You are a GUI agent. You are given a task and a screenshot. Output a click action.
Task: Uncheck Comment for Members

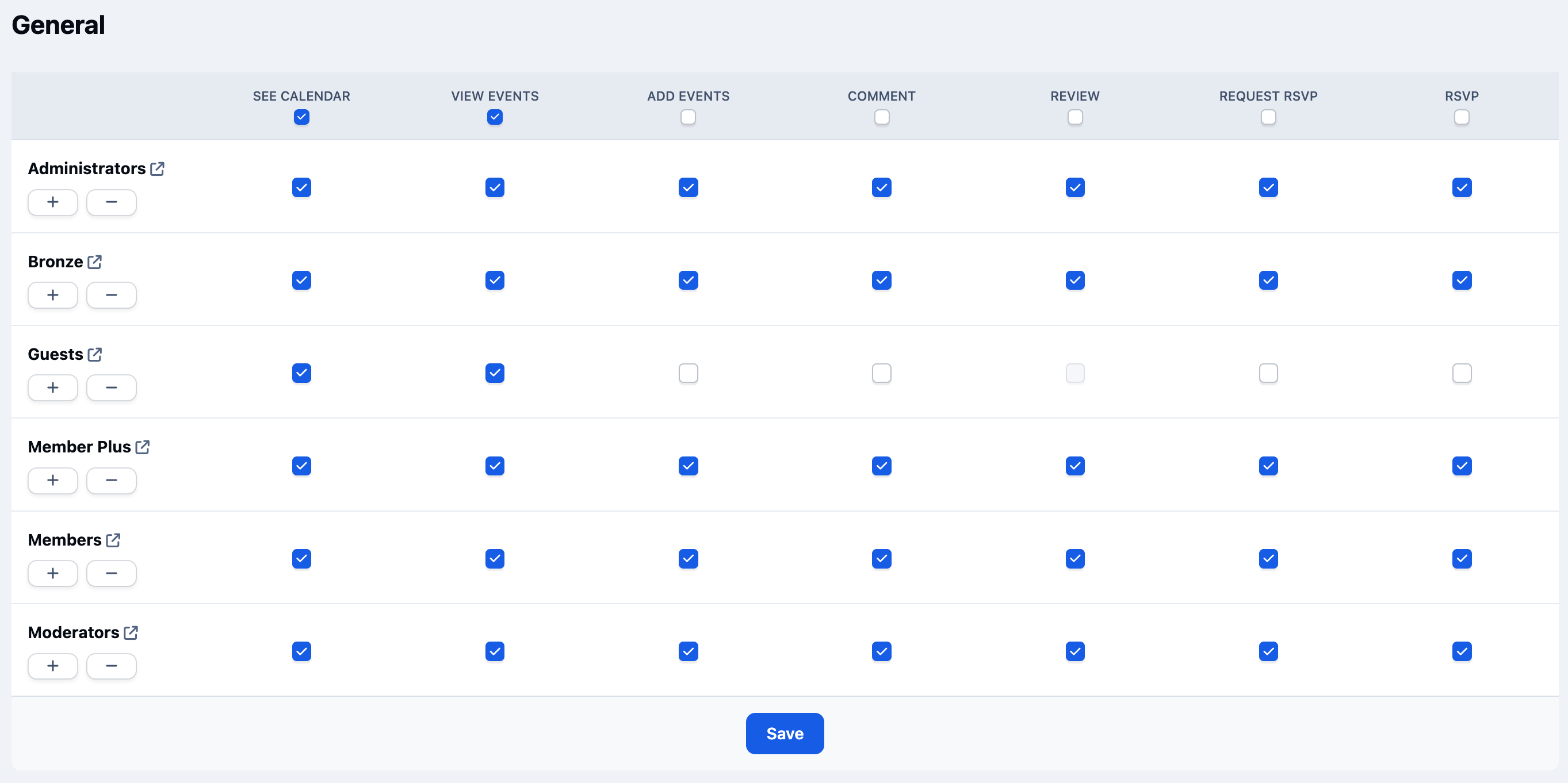click(881, 558)
